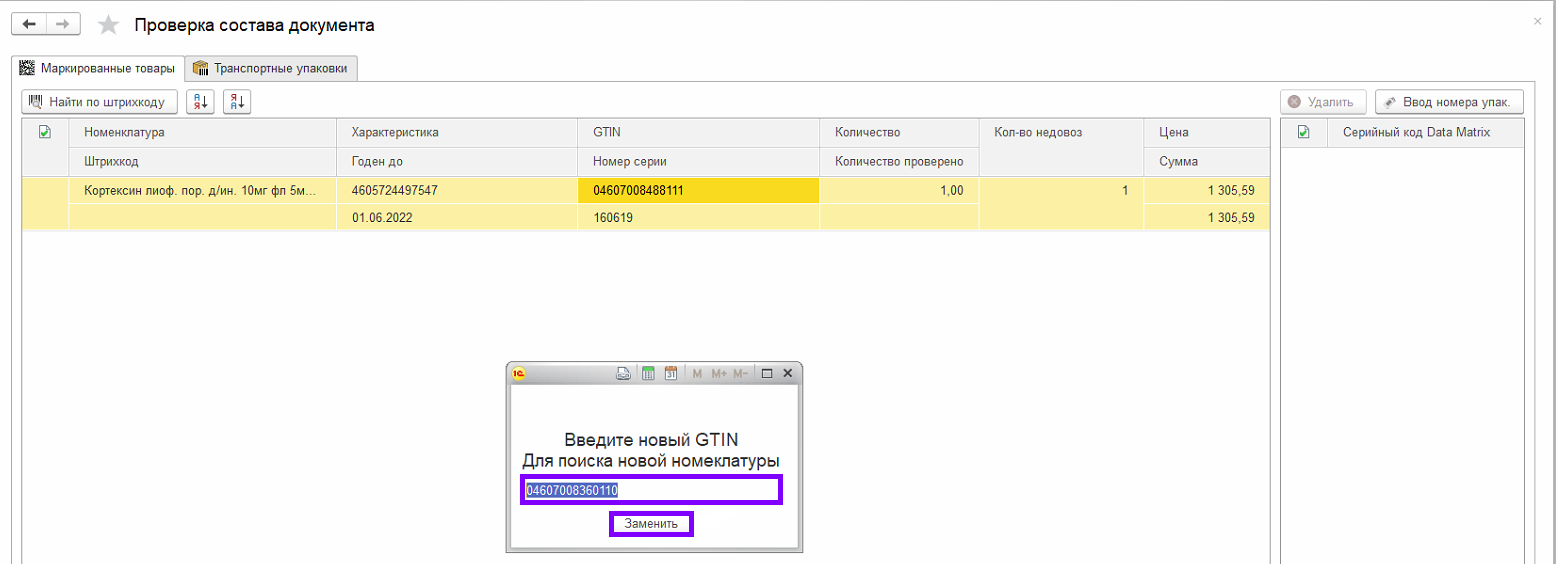The width and height of the screenshot is (1556, 564).
Task: Select the highlighted GTIN cell 04607008488111
Action: pyautogui.click(x=698, y=190)
